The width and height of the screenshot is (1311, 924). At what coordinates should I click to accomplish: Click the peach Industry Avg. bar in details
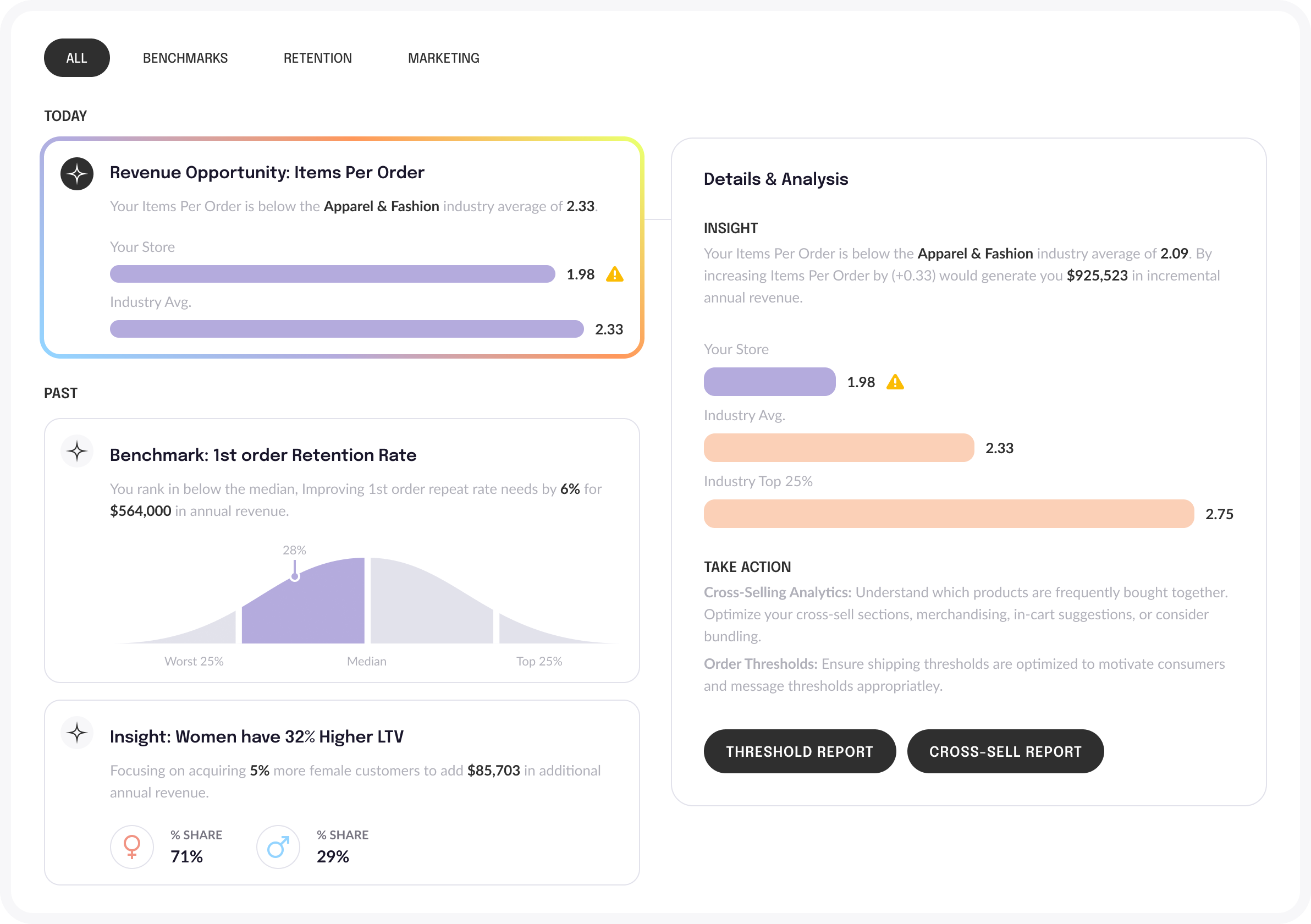pyautogui.click(x=838, y=448)
